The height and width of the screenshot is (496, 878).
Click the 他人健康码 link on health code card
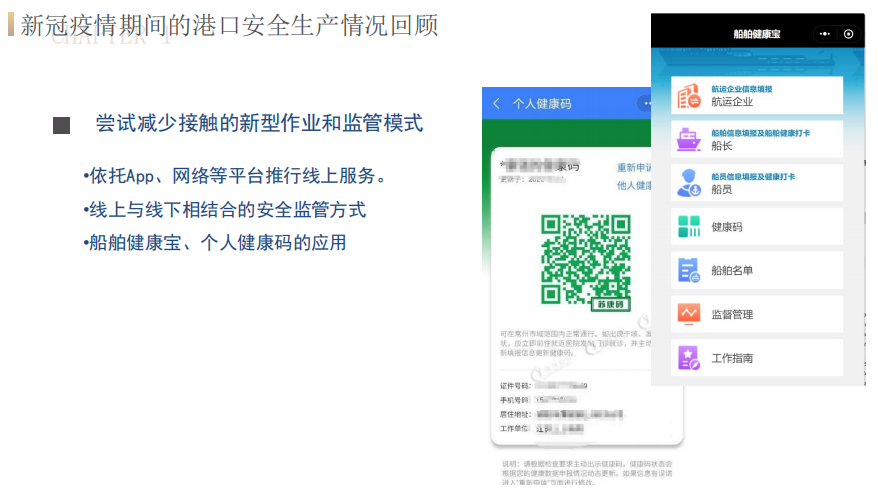pyautogui.click(x=634, y=185)
